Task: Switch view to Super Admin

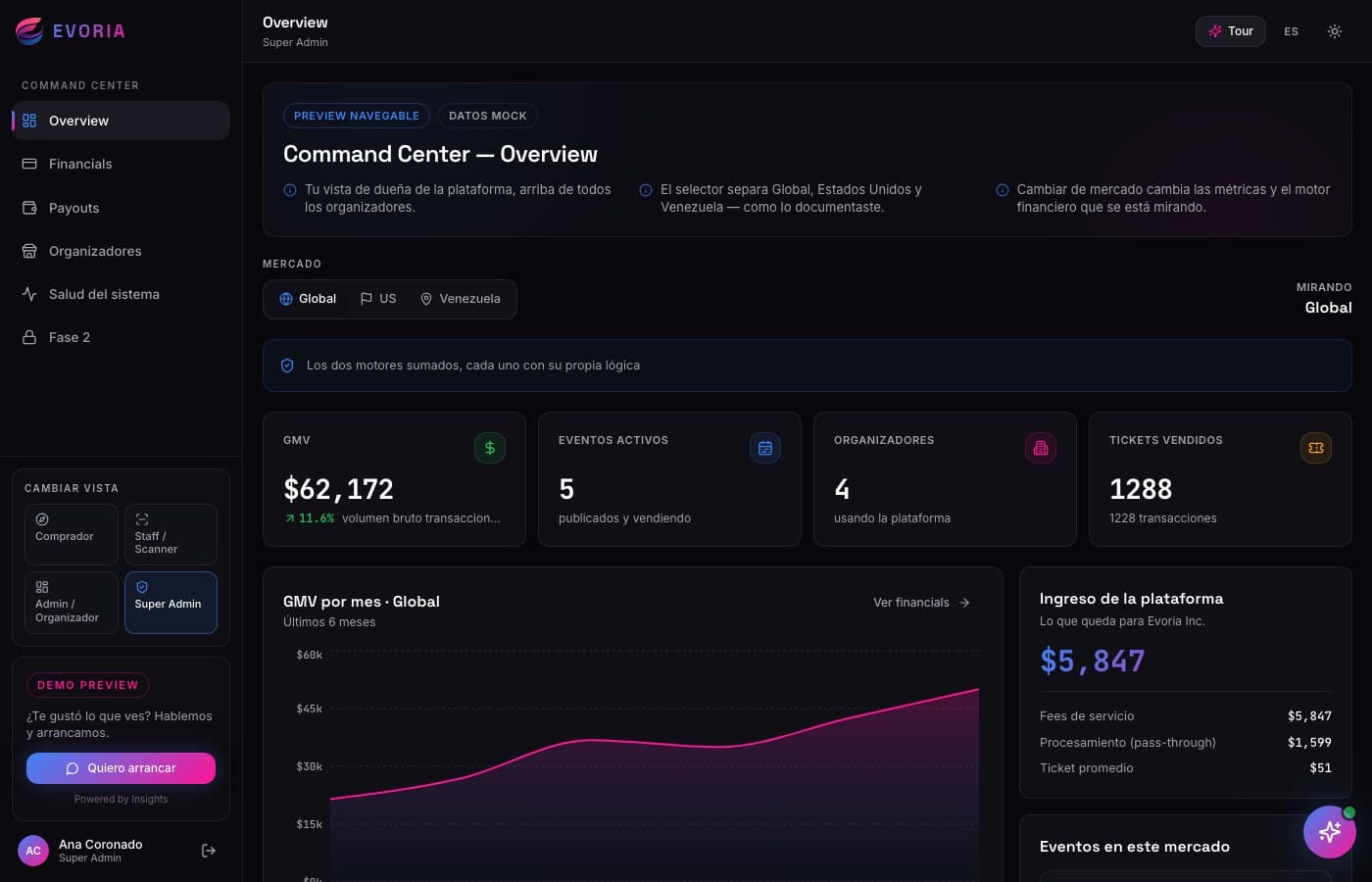Action: pos(171,603)
